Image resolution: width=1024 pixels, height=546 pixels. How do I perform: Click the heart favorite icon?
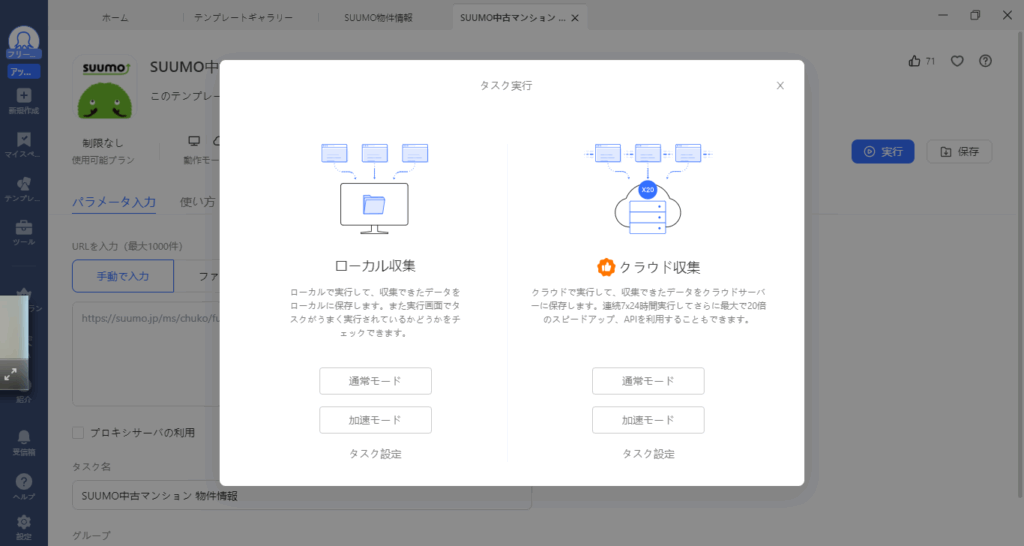957,61
